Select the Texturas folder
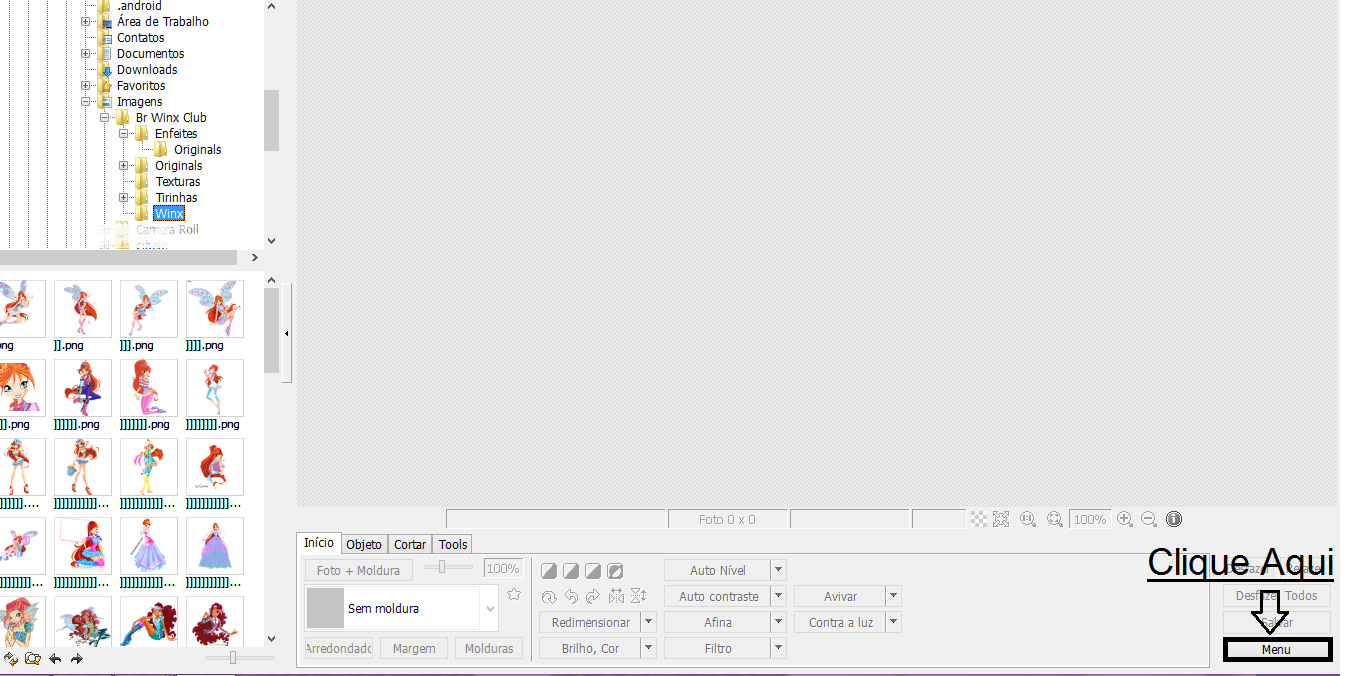The width and height of the screenshot is (1366, 676). click(178, 181)
